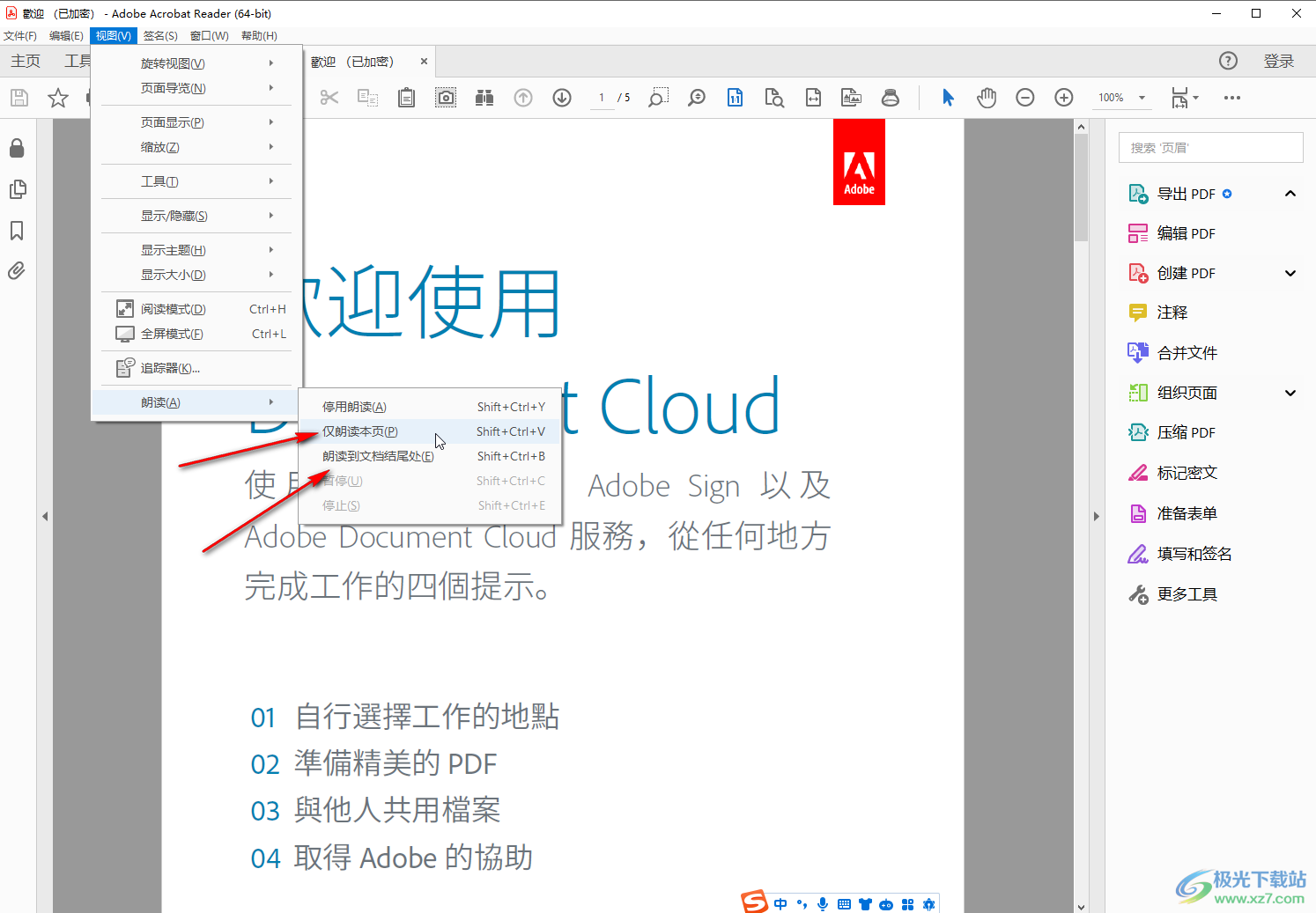Open 页面显示 submenu
Image resolution: width=1316 pixels, height=913 pixels.
point(196,122)
